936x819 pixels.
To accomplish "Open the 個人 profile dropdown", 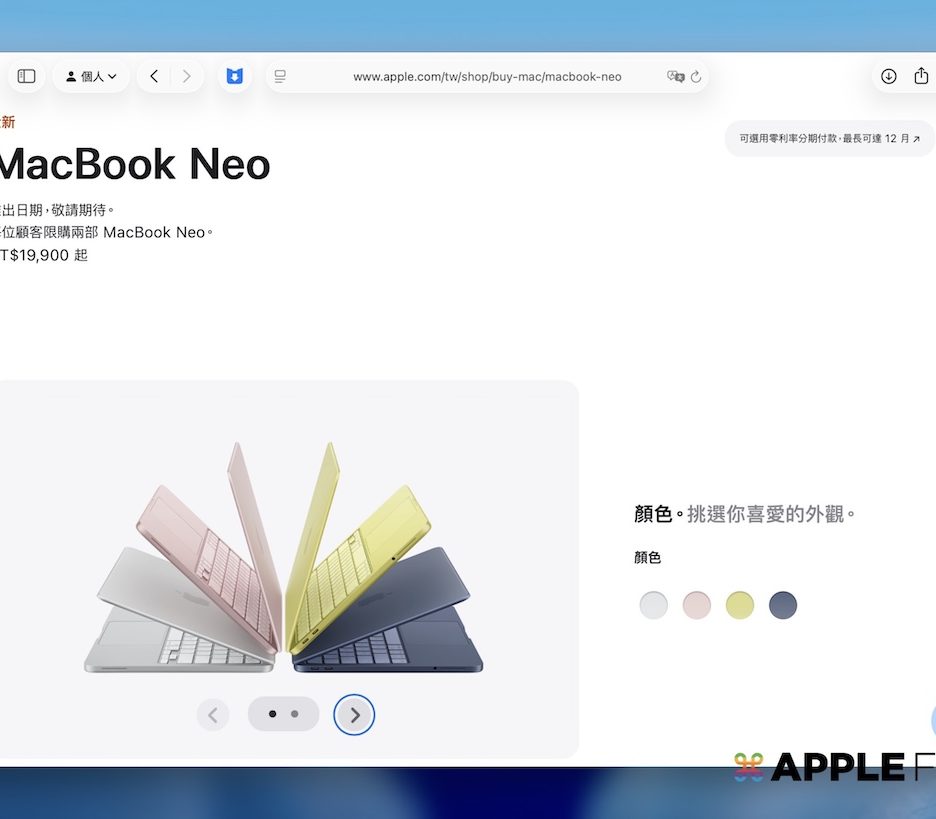I will 91,76.
